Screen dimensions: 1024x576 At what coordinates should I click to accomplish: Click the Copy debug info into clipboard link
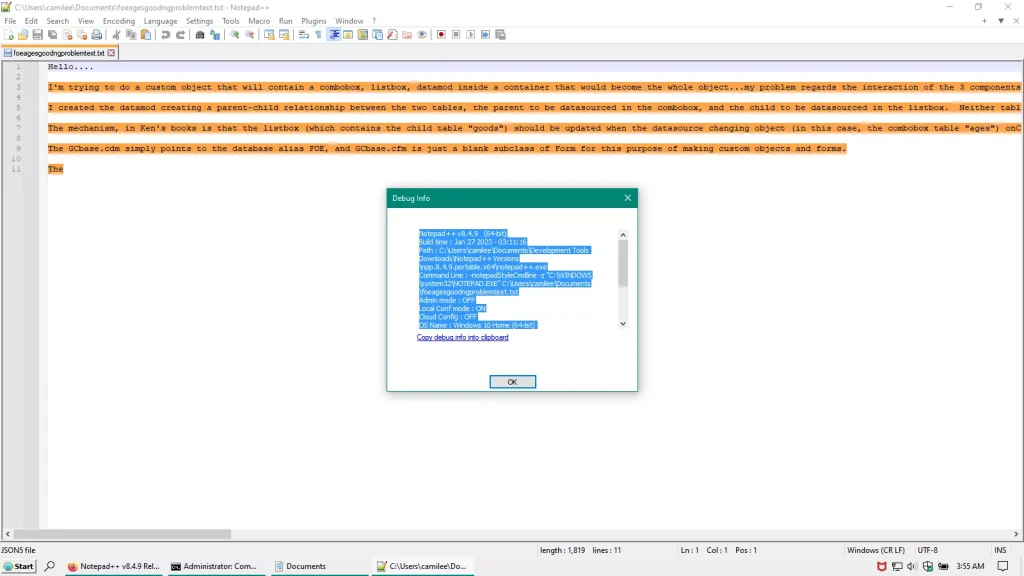(462, 337)
